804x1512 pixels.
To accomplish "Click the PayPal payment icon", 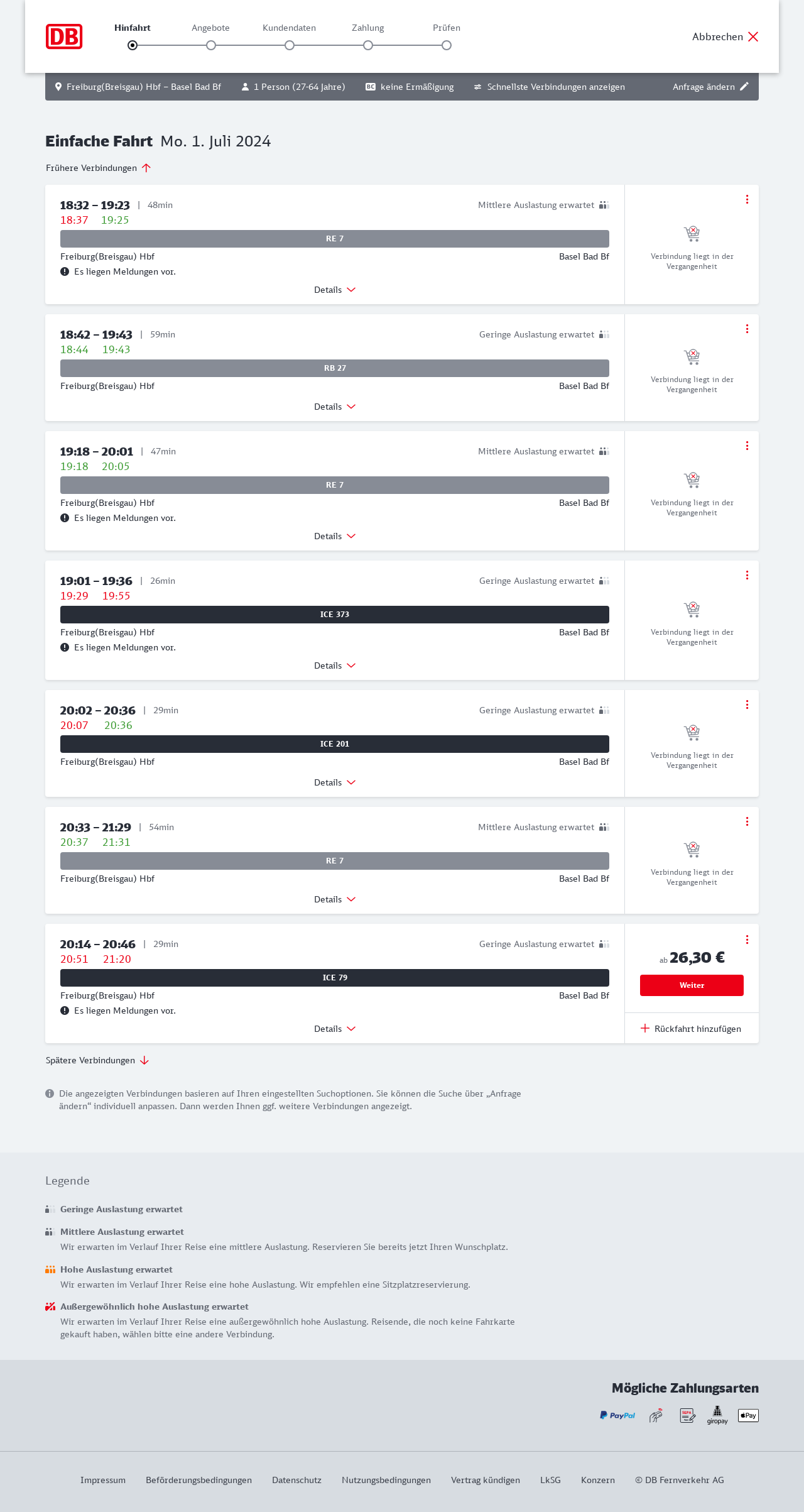I will pyautogui.click(x=617, y=1415).
